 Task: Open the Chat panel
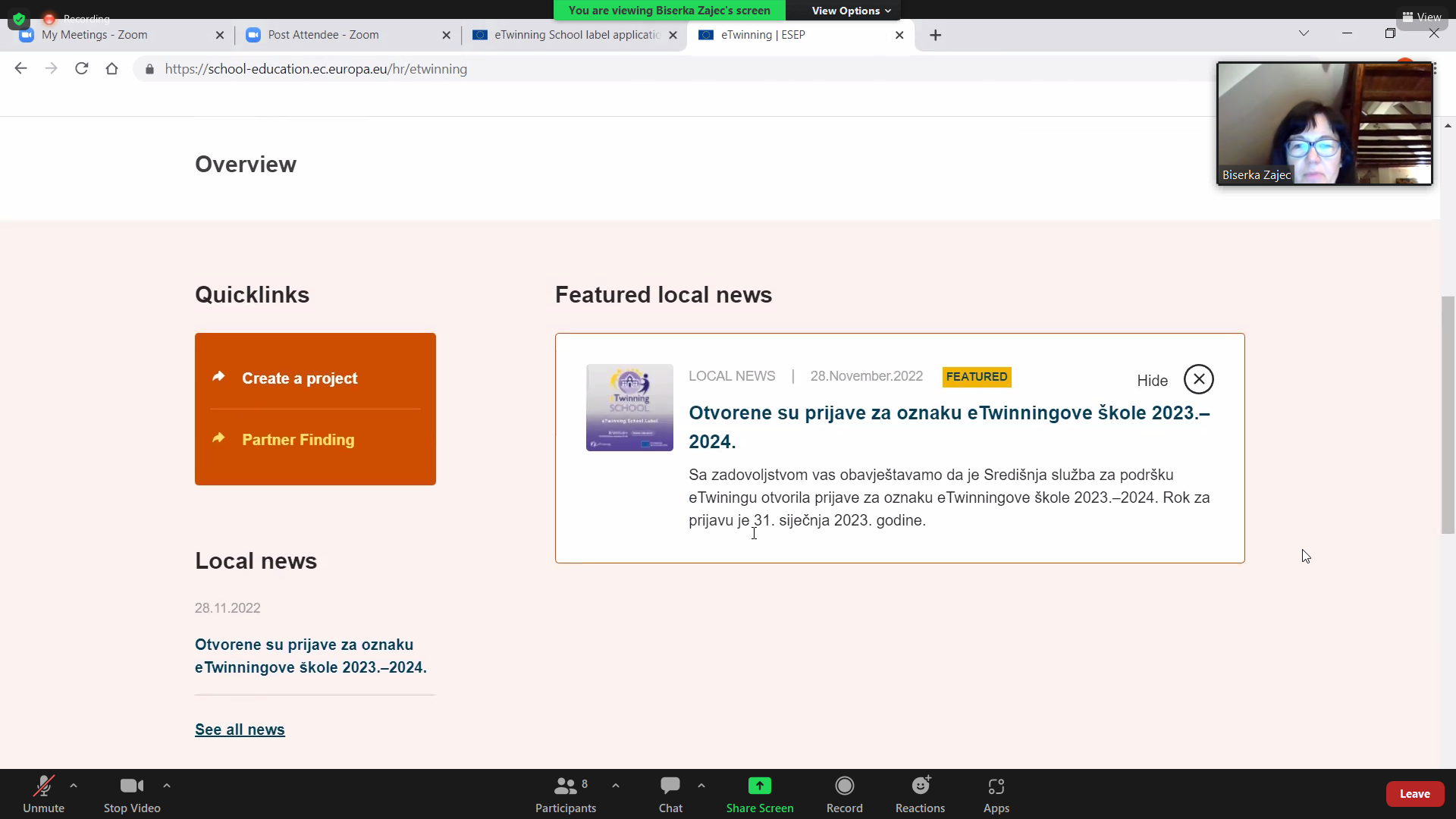coord(670,794)
